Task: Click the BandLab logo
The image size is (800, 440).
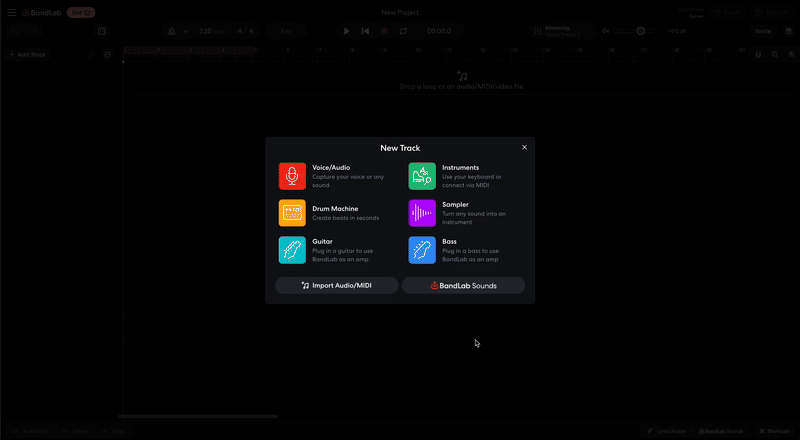Action: [42, 12]
